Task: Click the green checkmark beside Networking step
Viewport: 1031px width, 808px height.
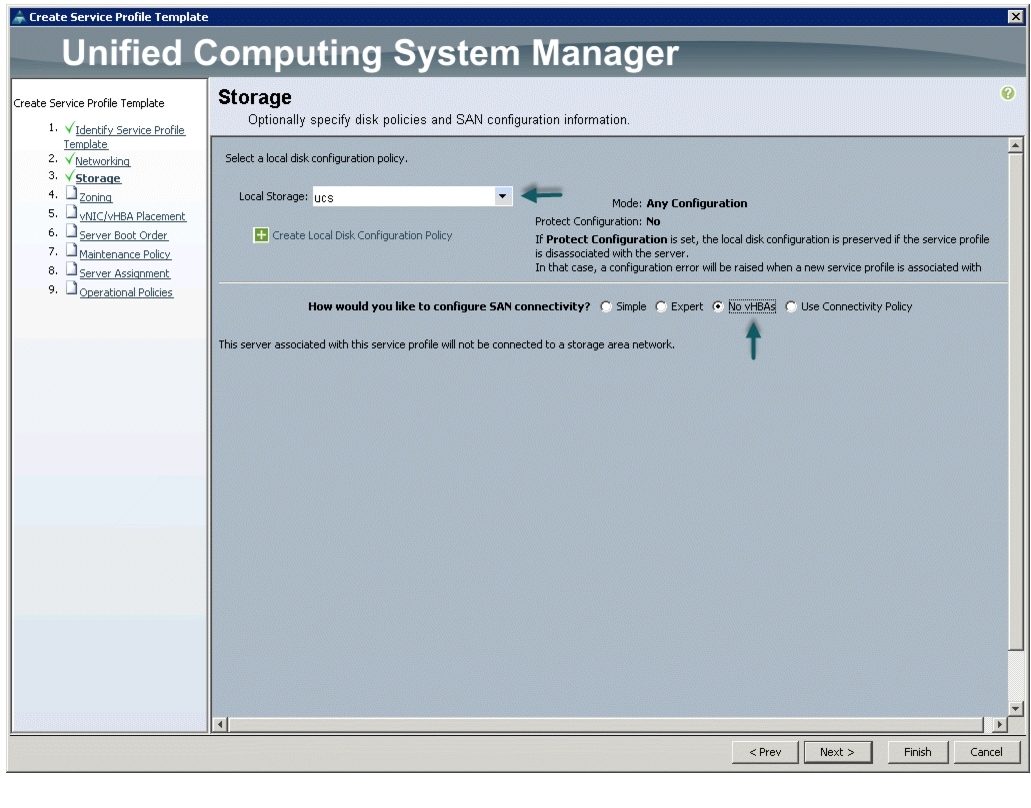Action: (x=69, y=160)
